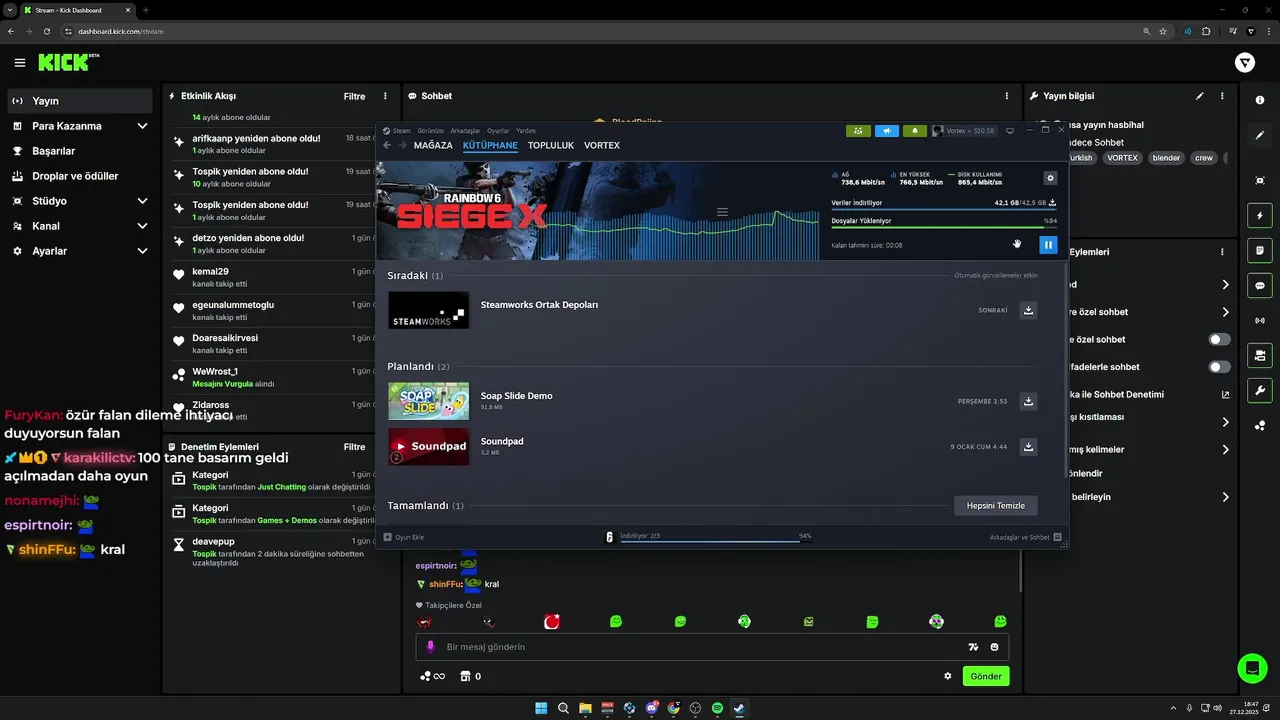Click Hepsini Temizle button
The image size is (1280, 720).
(x=996, y=506)
